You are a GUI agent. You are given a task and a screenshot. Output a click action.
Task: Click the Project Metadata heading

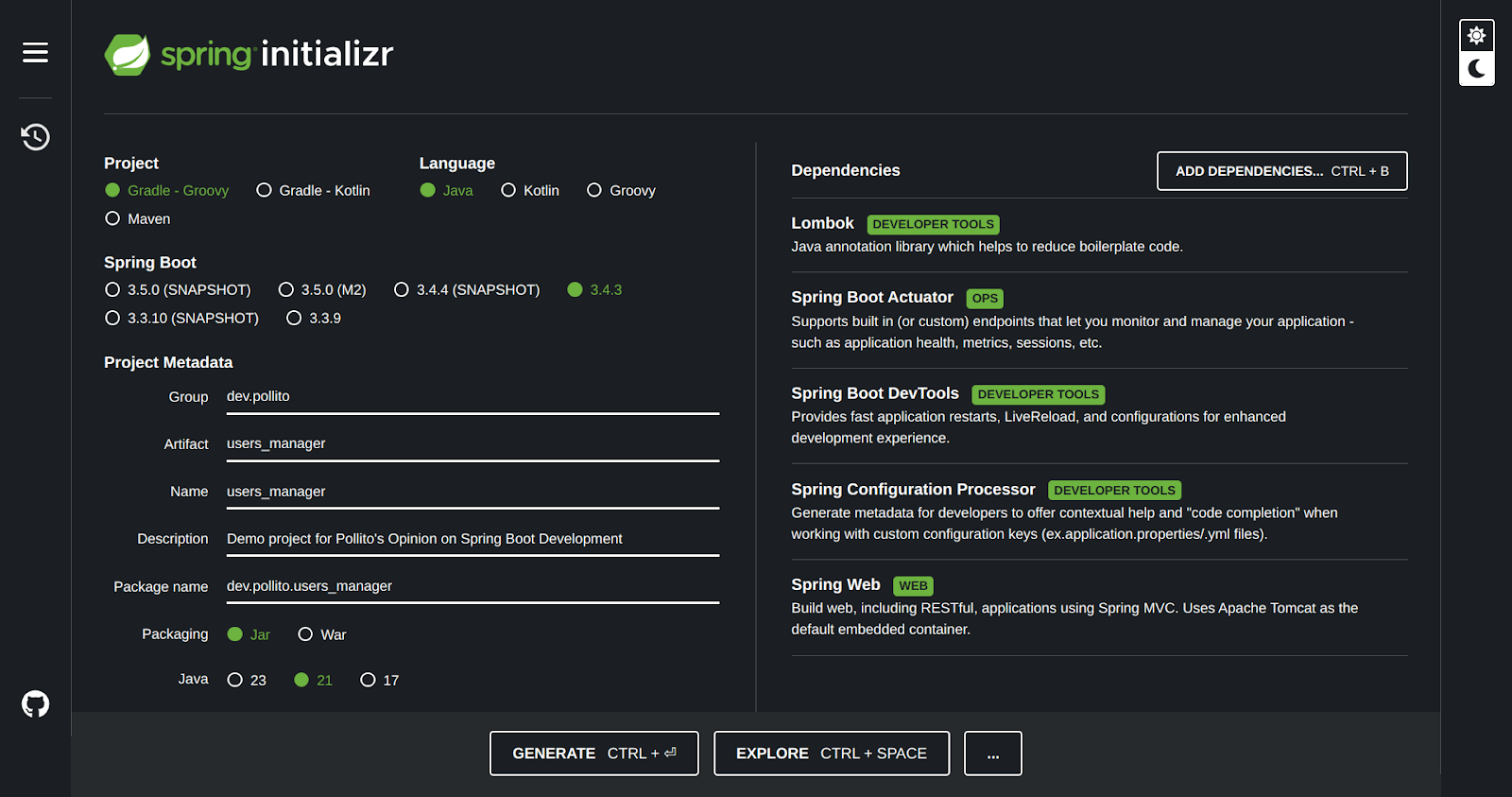click(168, 362)
